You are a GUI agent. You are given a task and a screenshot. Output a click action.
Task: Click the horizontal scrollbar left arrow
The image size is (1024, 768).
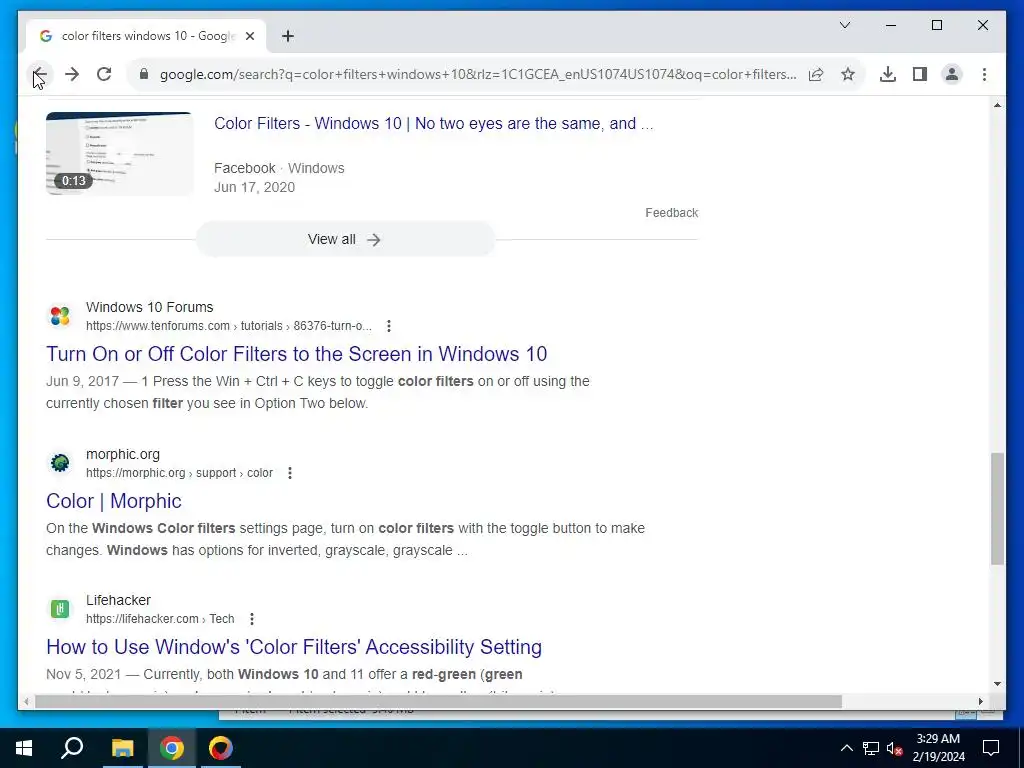point(25,701)
